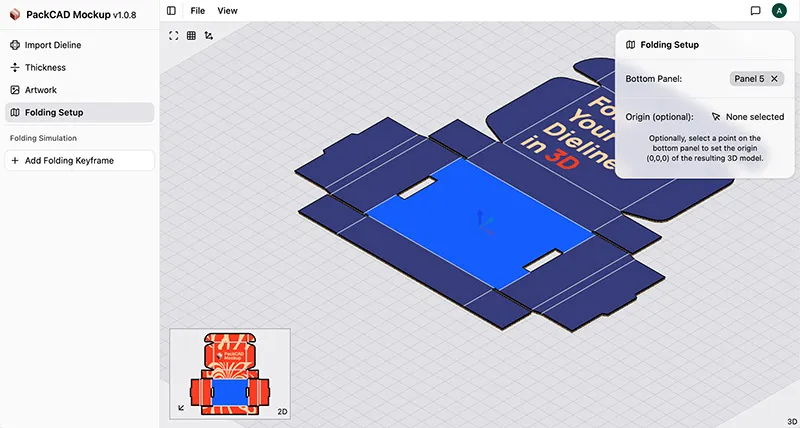Toggle the axes gizmo icon
Screen dimensions: 800x428
[x=208, y=35]
